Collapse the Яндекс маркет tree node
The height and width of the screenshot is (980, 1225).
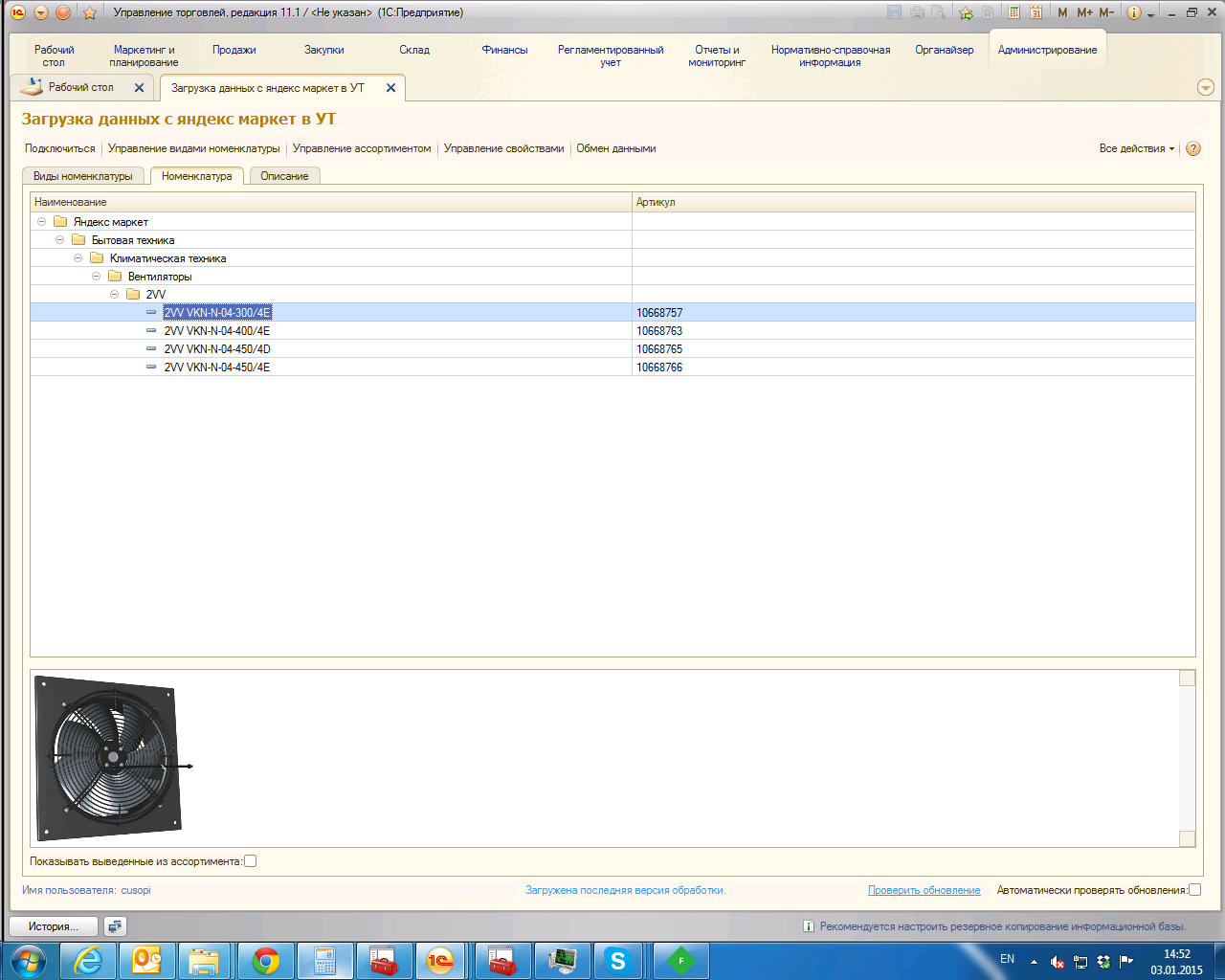tap(41, 222)
